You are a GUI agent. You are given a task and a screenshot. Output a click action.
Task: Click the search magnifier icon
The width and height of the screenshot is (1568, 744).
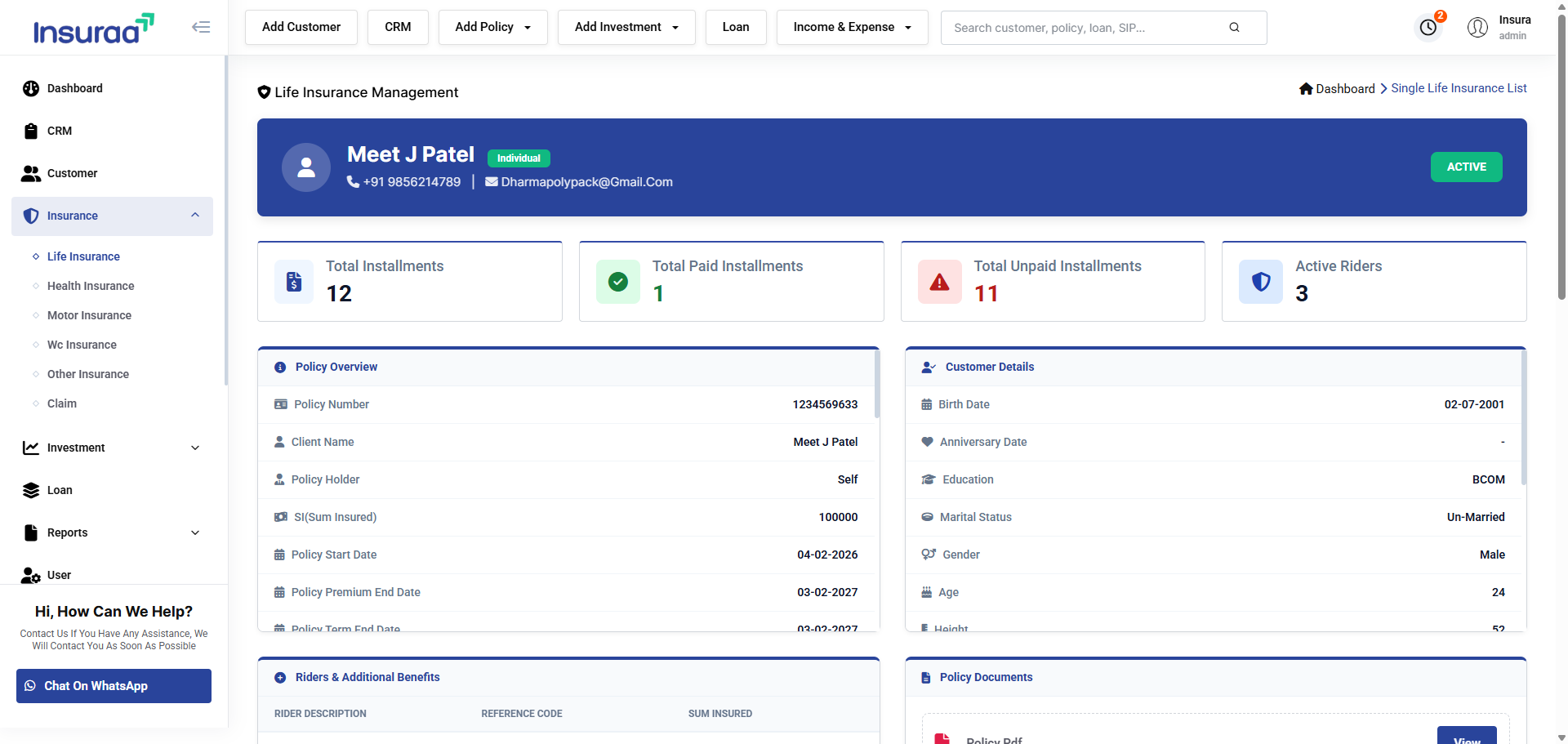[1234, 27]
